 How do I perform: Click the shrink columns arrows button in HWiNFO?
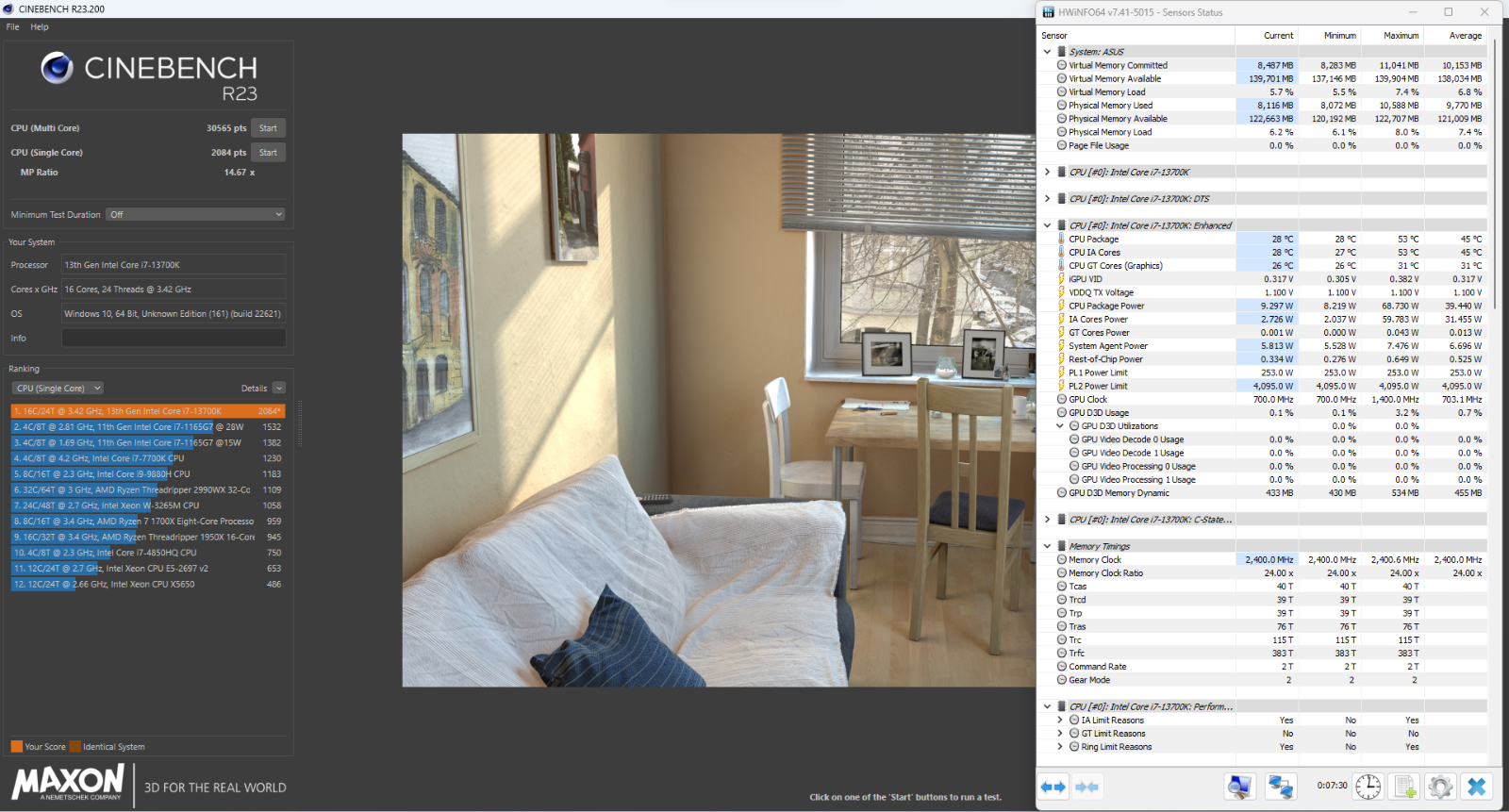tap(1086, 787)
